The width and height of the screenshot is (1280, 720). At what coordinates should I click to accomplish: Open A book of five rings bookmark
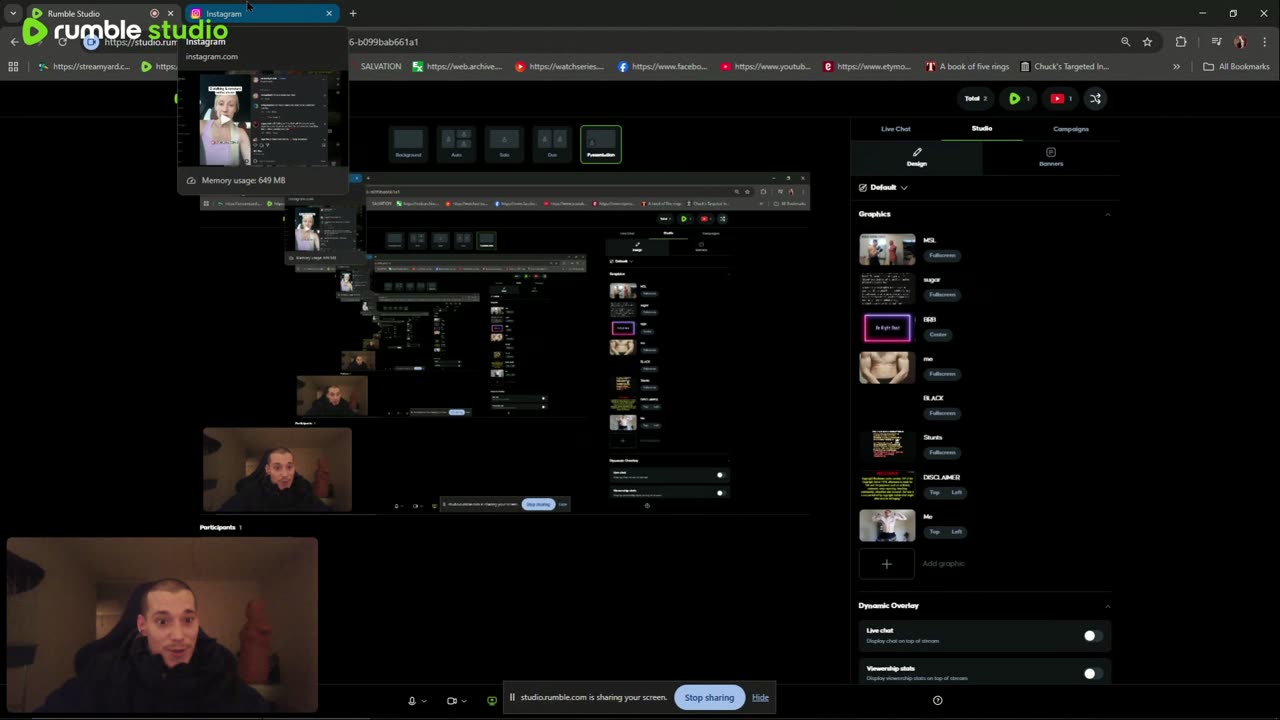pos(967,67)
